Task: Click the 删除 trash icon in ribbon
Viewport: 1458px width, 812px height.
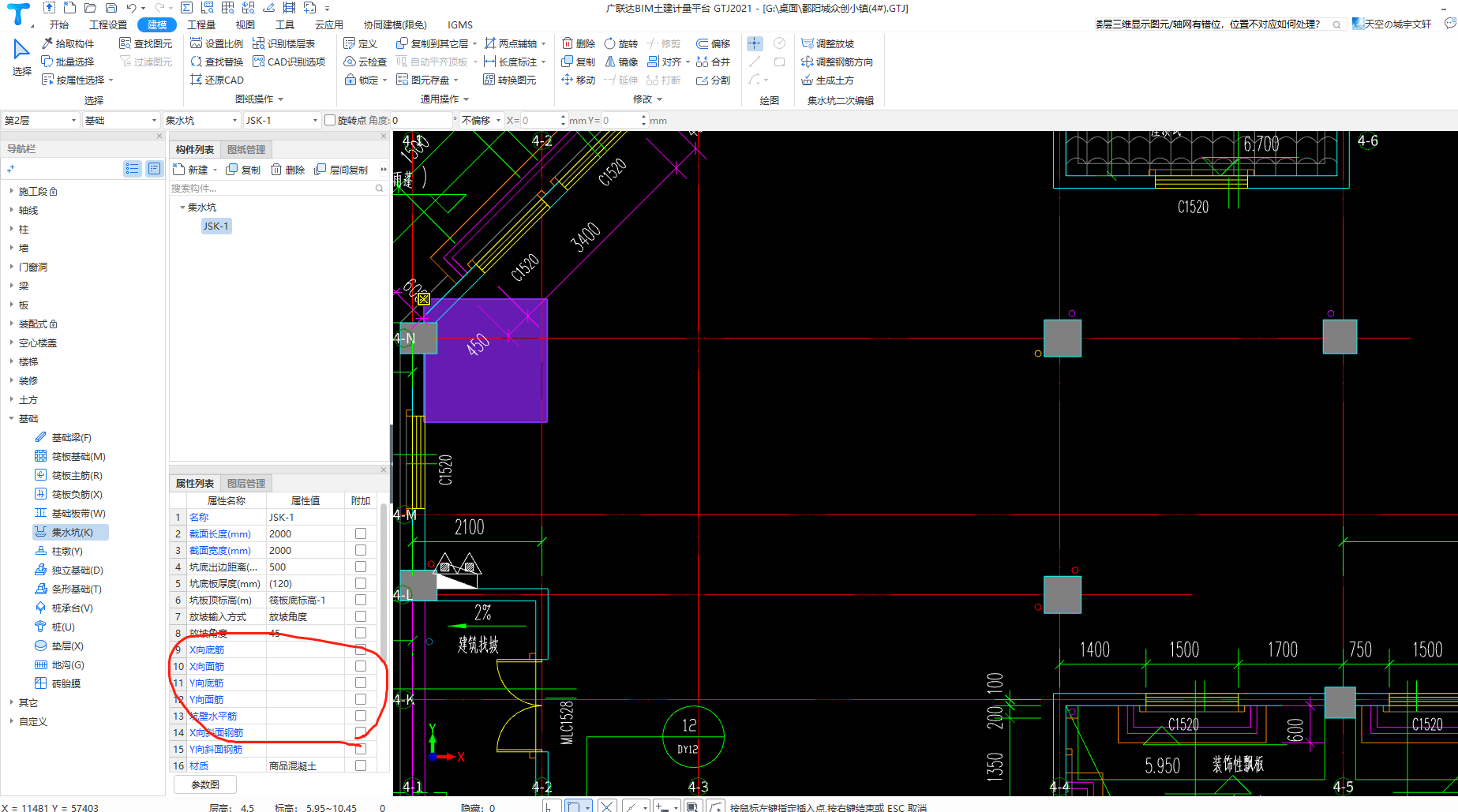Action: point(568,43)
